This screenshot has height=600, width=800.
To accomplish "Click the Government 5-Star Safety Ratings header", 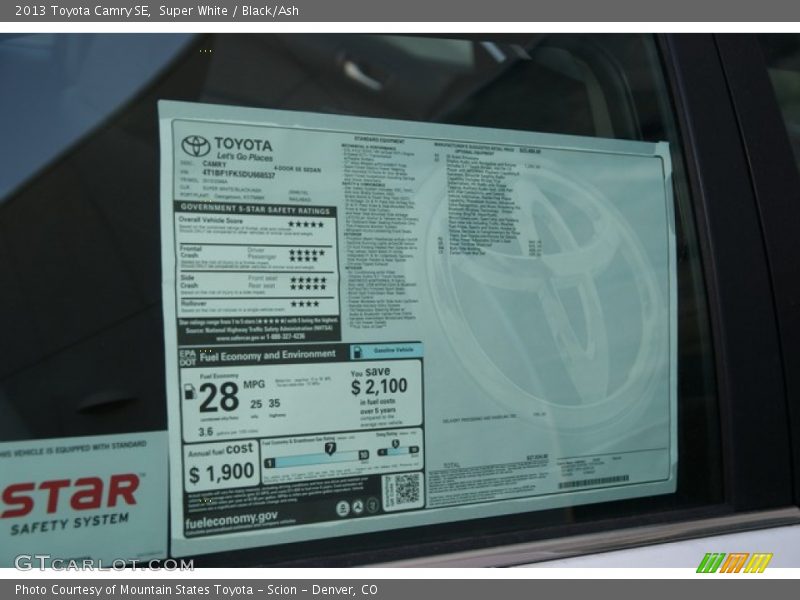I will pyautogui.click(x=256, y=211).
